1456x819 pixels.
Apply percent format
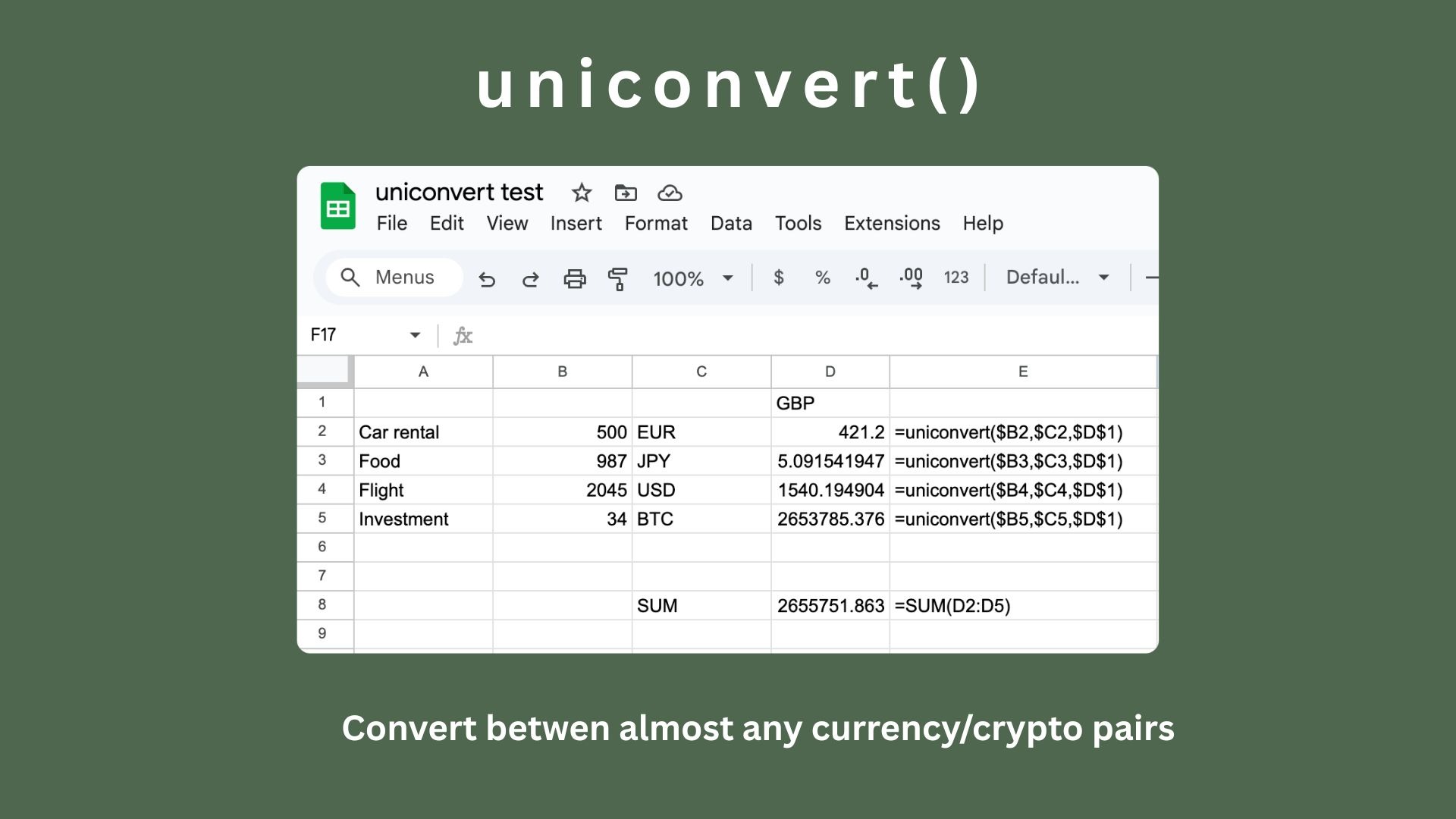coord(822,278)
